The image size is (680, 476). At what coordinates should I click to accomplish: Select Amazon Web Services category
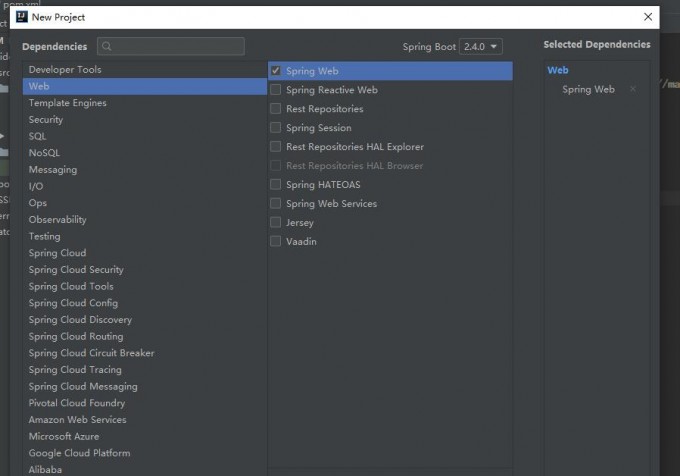coord(145,420)
